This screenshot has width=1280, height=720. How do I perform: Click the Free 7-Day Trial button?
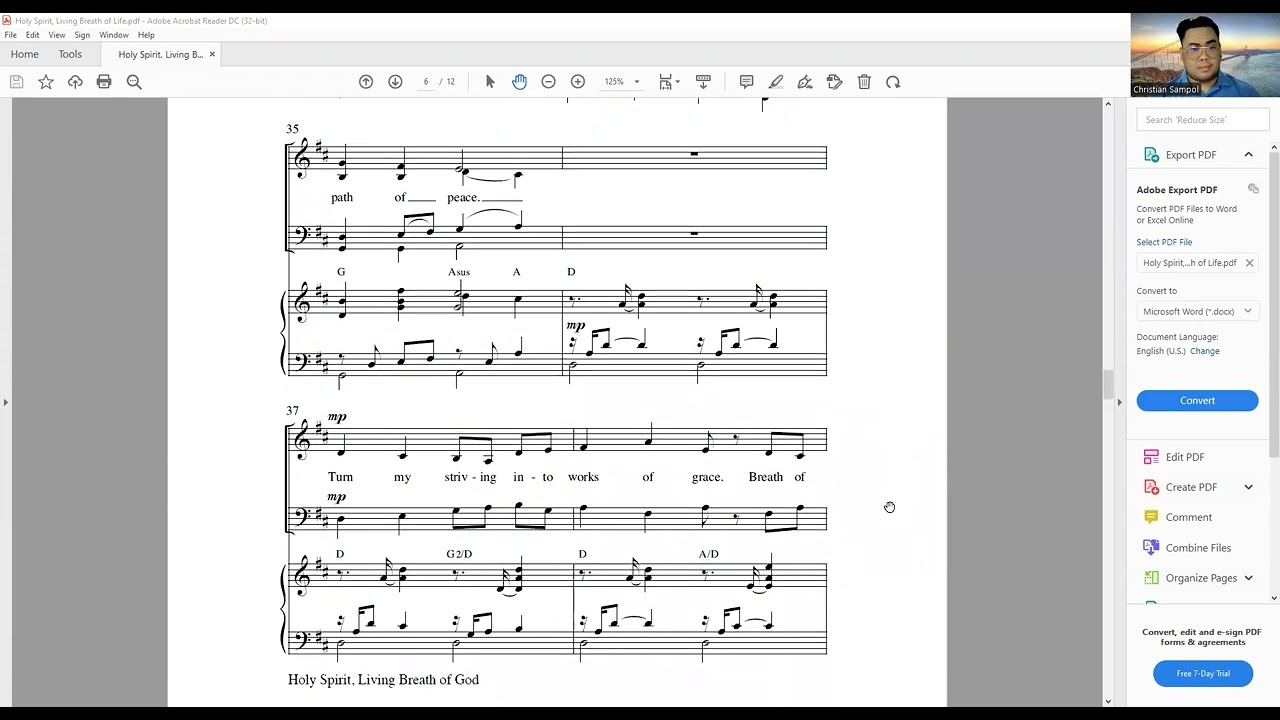pyautogui.click(x=1203, y=674)
